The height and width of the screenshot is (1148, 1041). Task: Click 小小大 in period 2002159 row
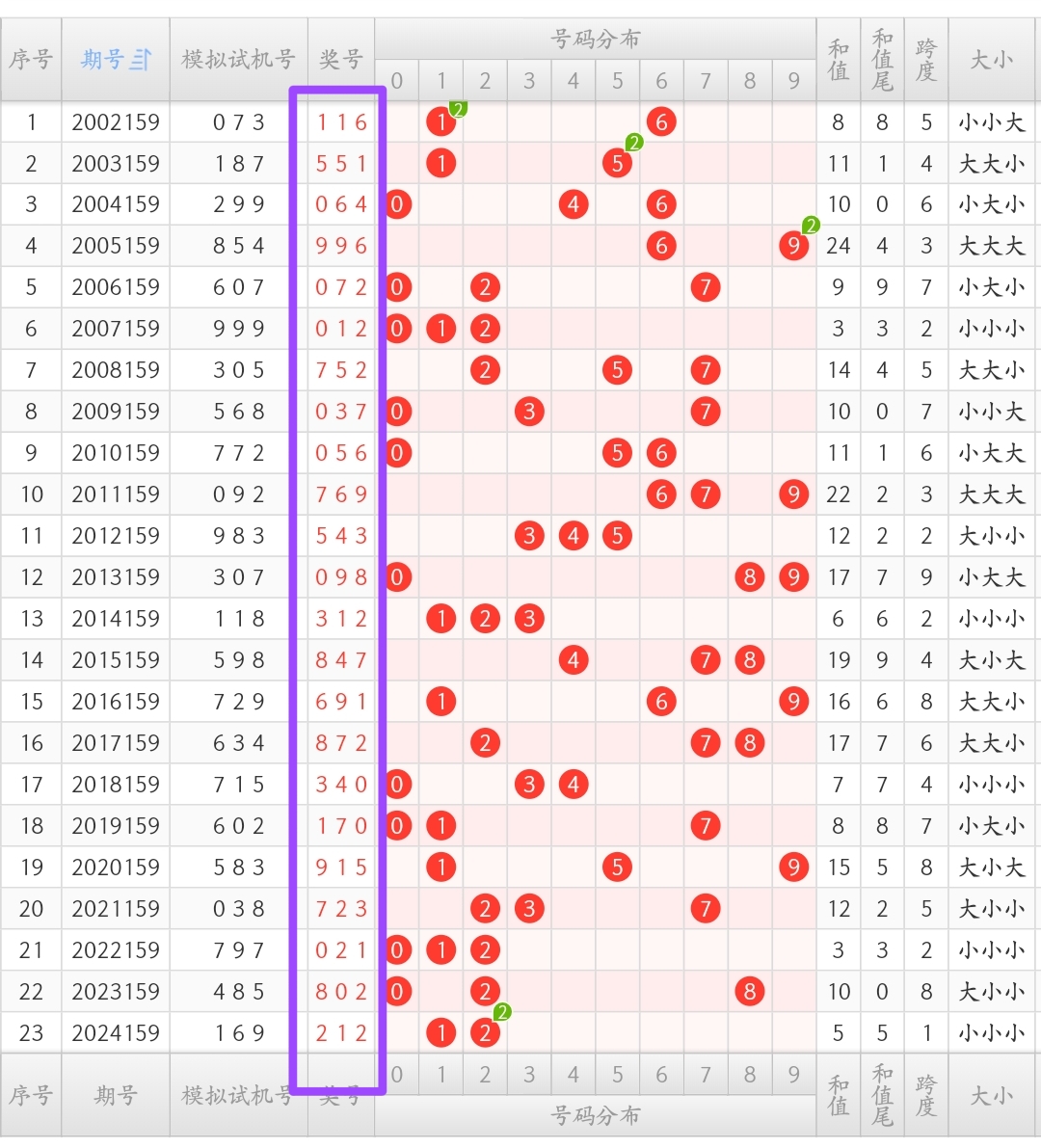(x=991, y=121)
